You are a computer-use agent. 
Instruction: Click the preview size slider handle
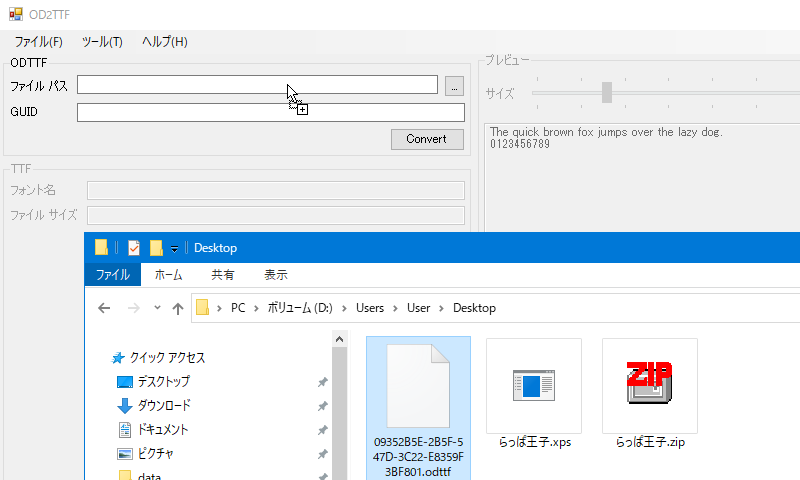click(606, 93)
